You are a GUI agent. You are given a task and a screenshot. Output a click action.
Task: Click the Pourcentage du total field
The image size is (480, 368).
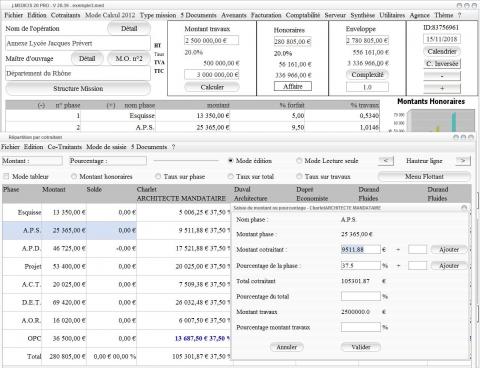coord(361,296)
